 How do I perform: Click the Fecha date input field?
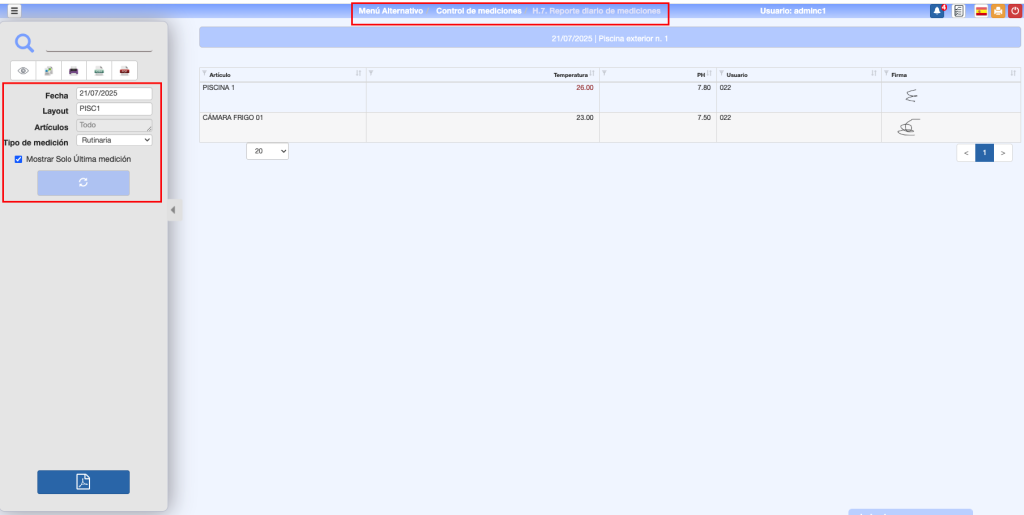point(114,93)
